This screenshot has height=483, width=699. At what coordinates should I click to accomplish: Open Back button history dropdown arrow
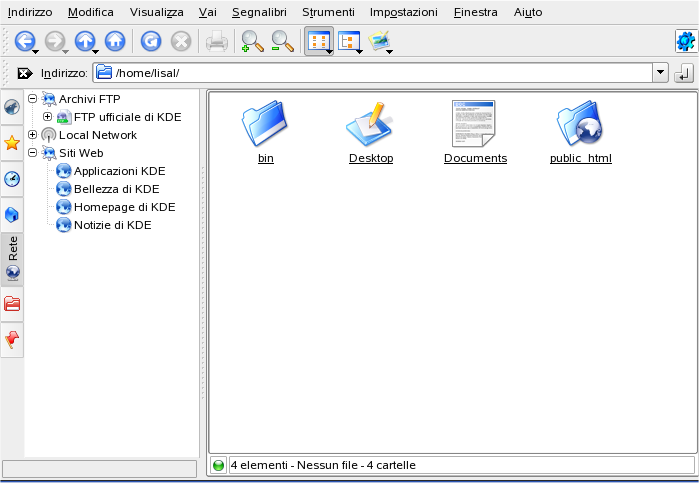point(36,52)
